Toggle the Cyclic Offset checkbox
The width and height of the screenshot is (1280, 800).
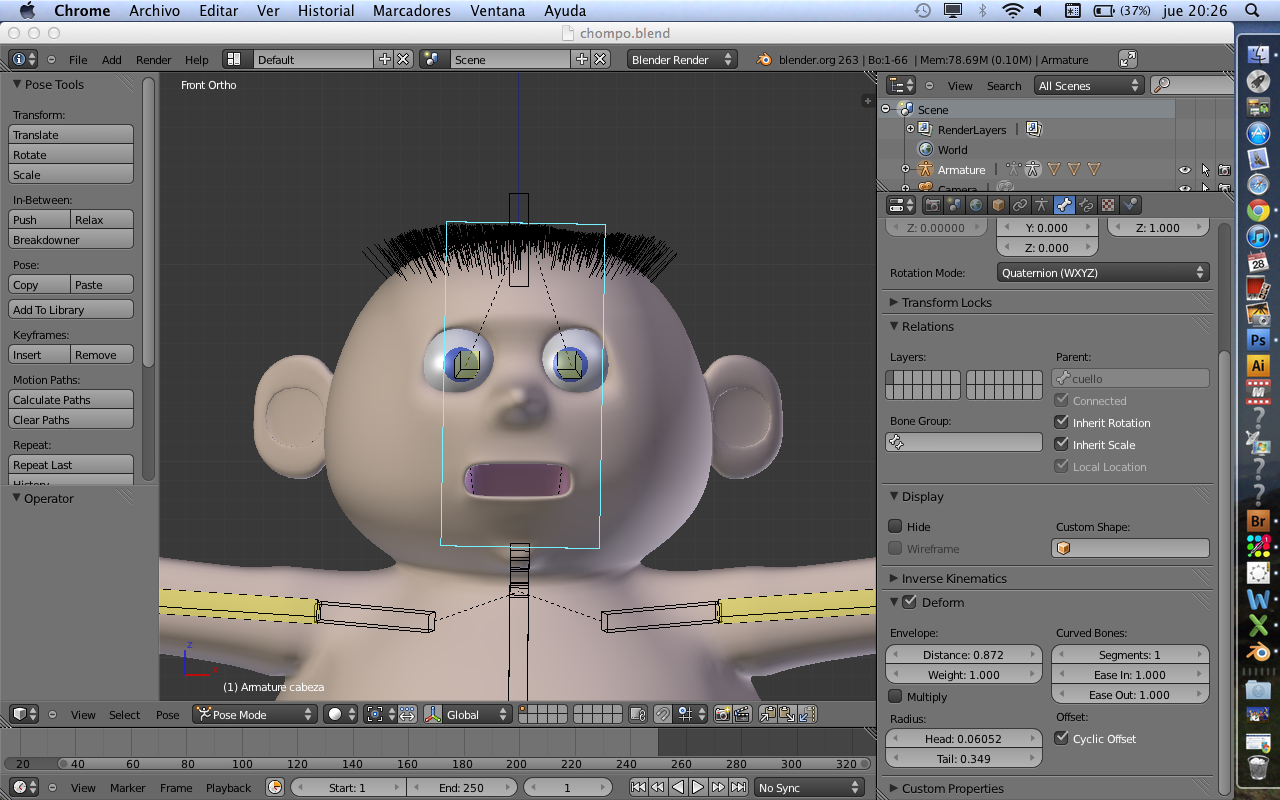[1062, 739]
